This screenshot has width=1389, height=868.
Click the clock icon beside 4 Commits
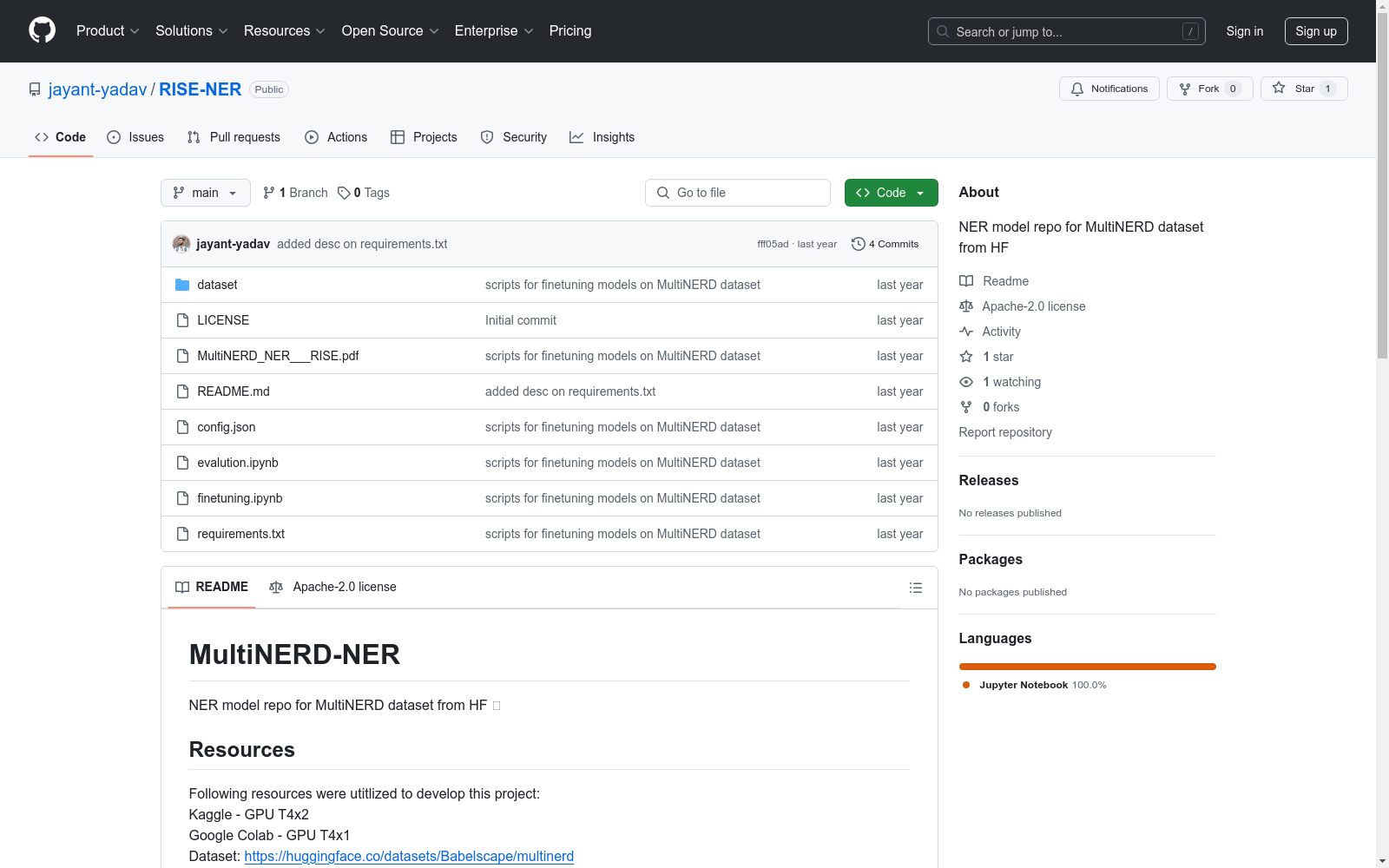tap(859, 244)
